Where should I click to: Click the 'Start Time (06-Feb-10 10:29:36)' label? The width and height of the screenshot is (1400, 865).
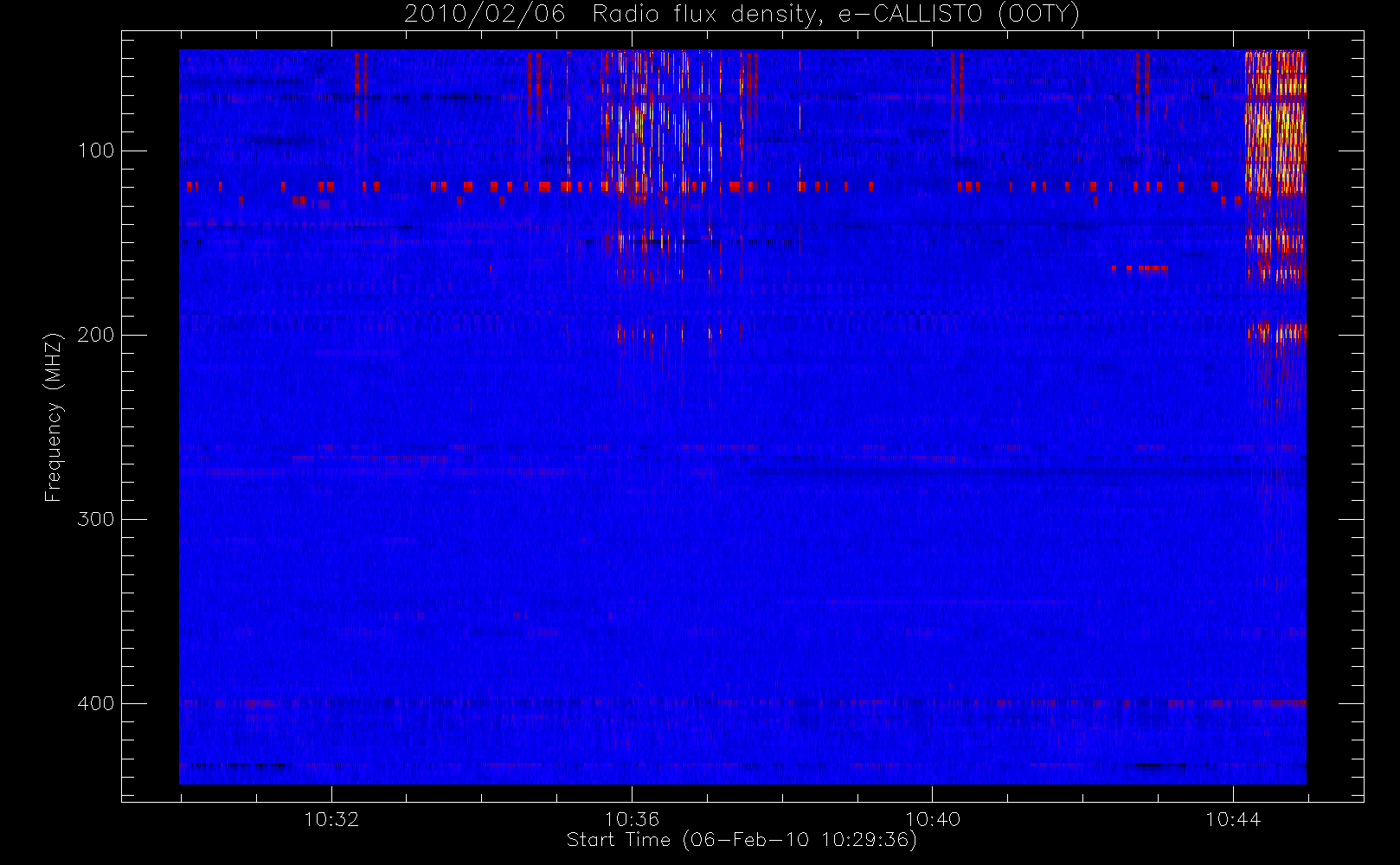pos(742,840)
